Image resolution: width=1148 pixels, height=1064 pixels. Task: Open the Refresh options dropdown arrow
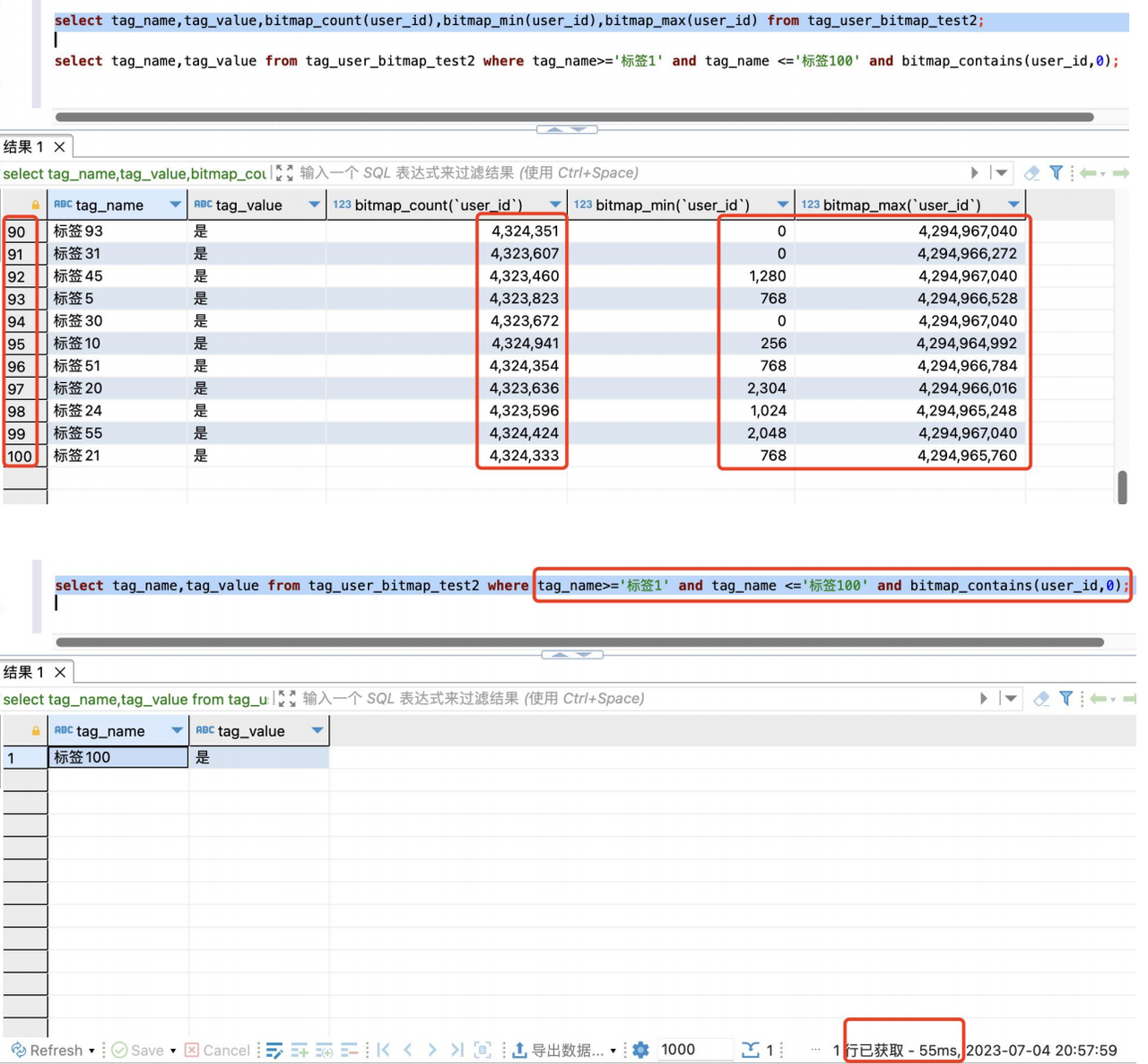[x=91, y=1051]
